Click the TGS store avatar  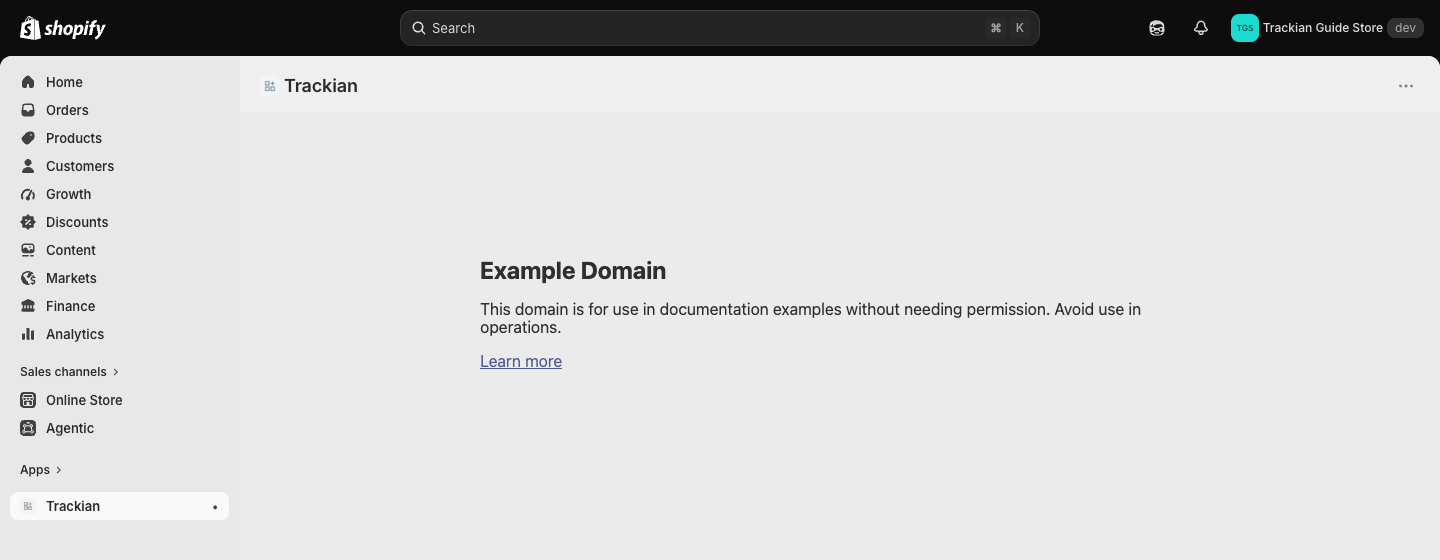click(1245, 28)
